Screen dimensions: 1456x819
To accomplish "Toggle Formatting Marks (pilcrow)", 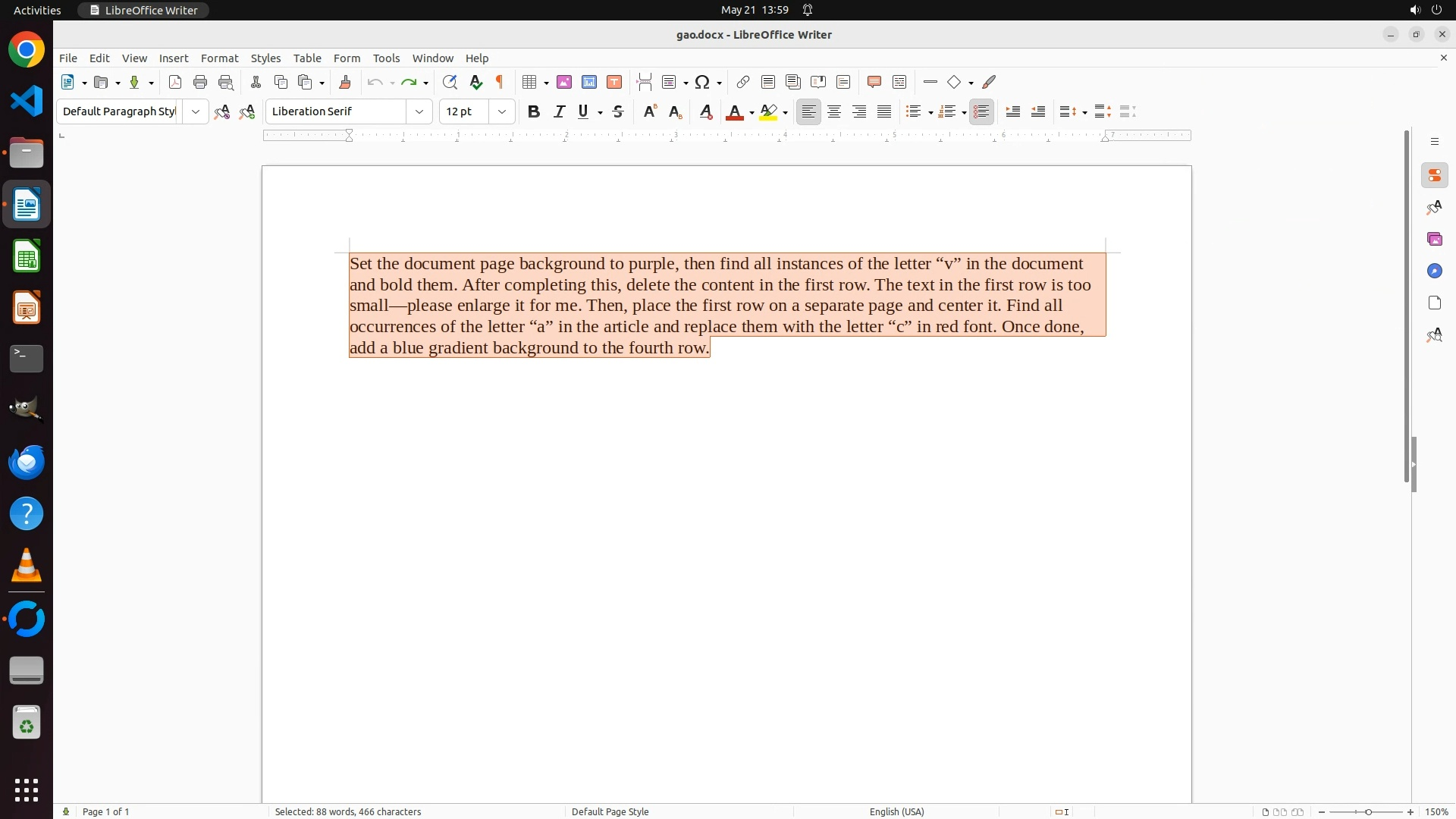I will point(500,82).
